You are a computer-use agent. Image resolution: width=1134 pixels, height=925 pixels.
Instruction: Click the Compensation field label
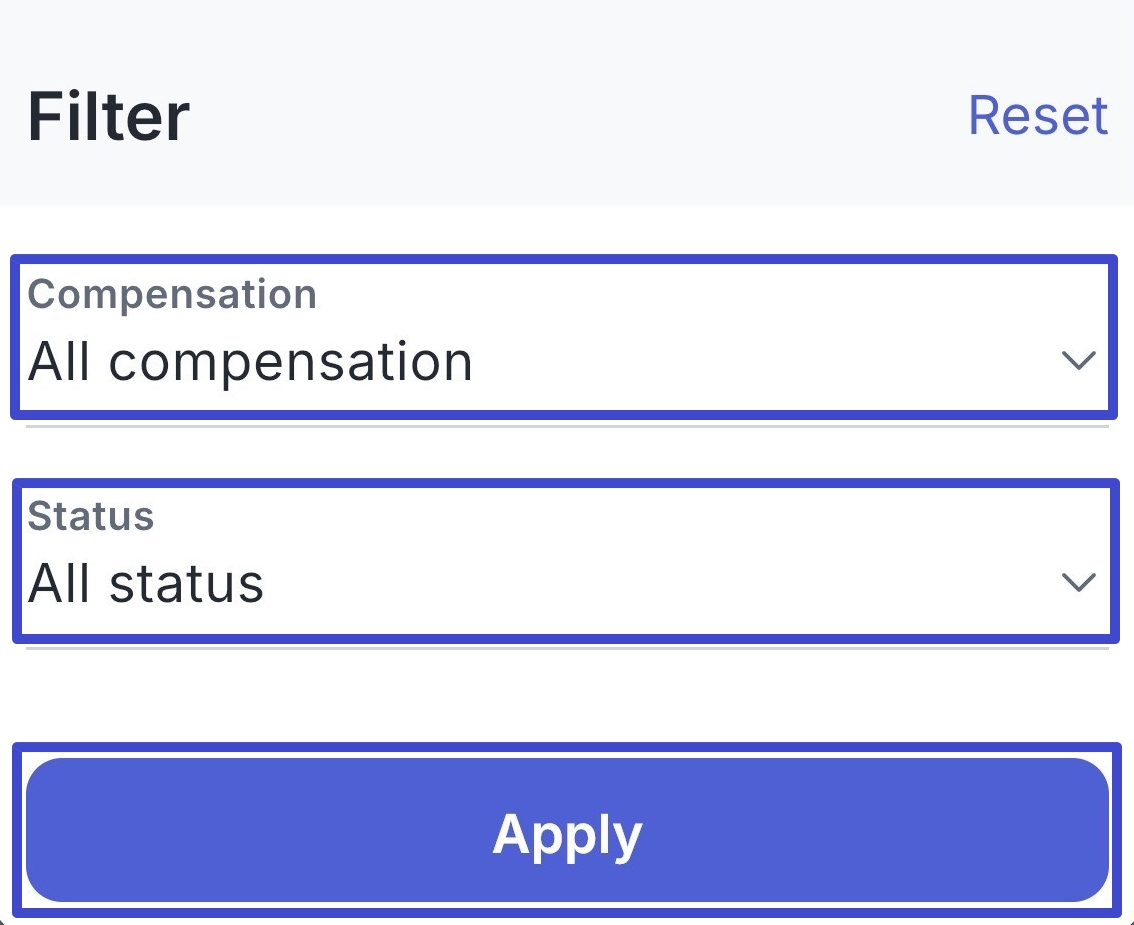click(x=172, y=294)
